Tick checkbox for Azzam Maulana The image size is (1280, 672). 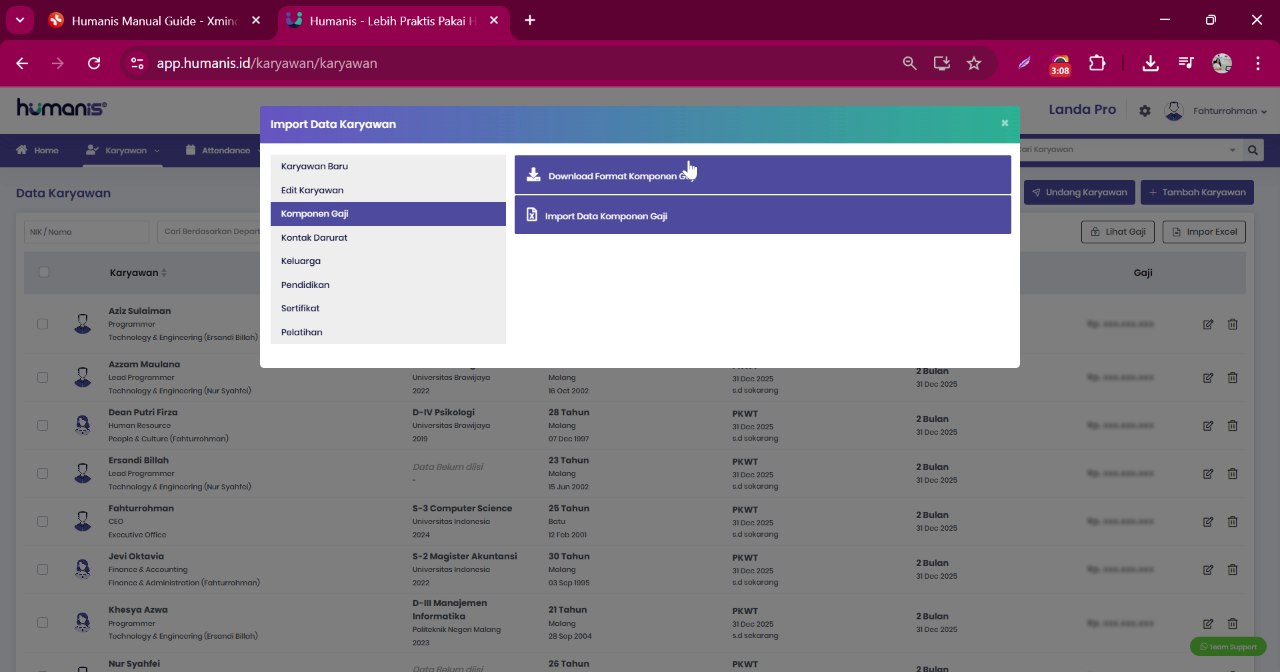pos(42,377)
